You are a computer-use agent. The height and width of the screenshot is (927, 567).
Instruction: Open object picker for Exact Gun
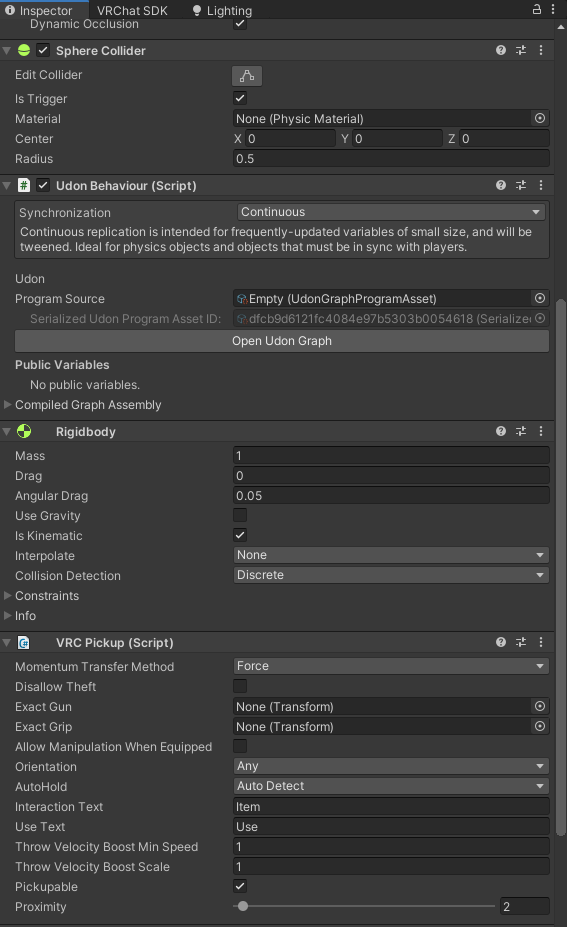coord(540,706)
